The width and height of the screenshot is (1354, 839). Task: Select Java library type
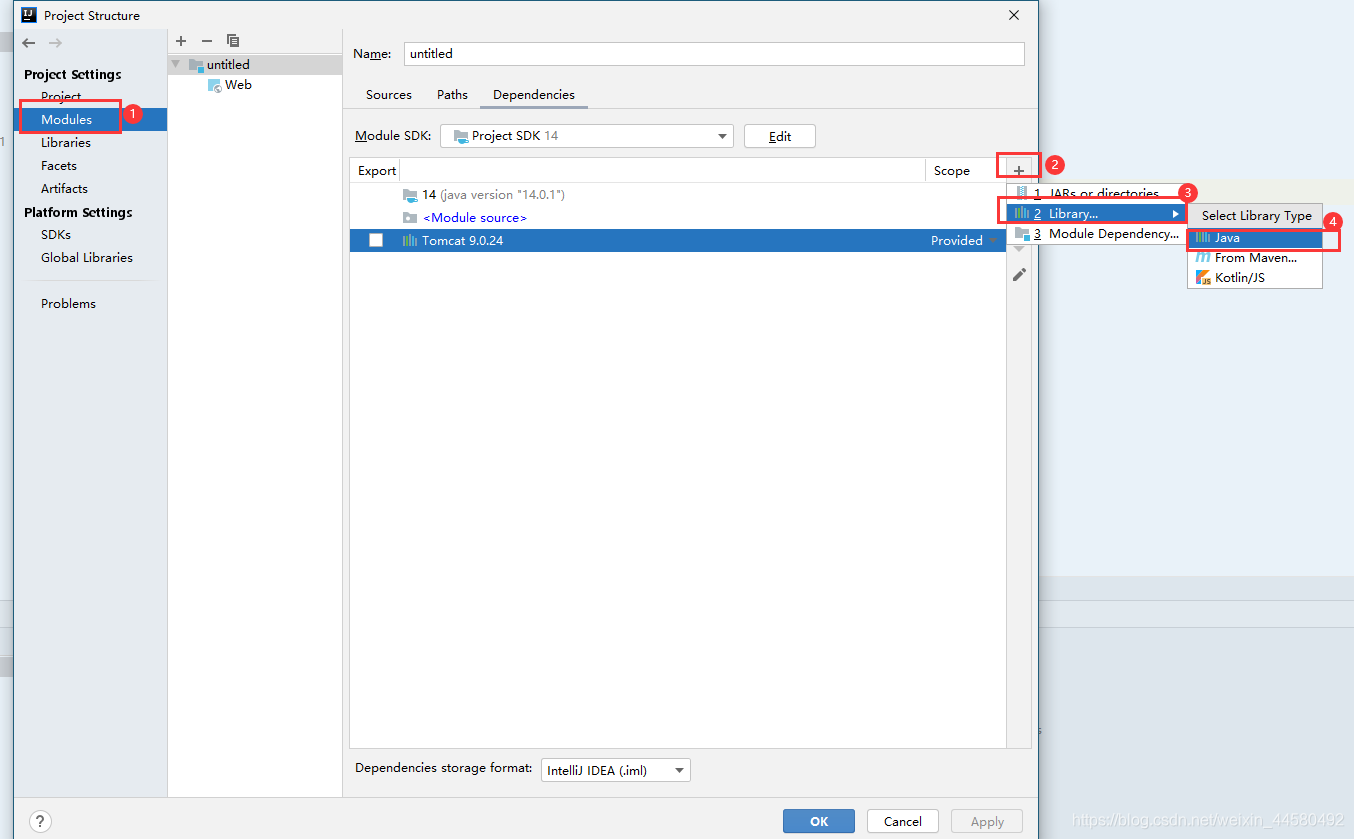[x=1255, y=238]
